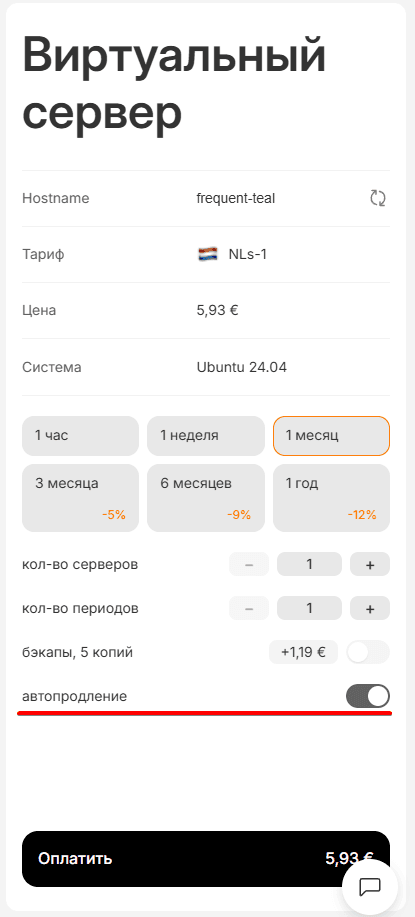Increase number of periods with plus

(x=370, y=608)
